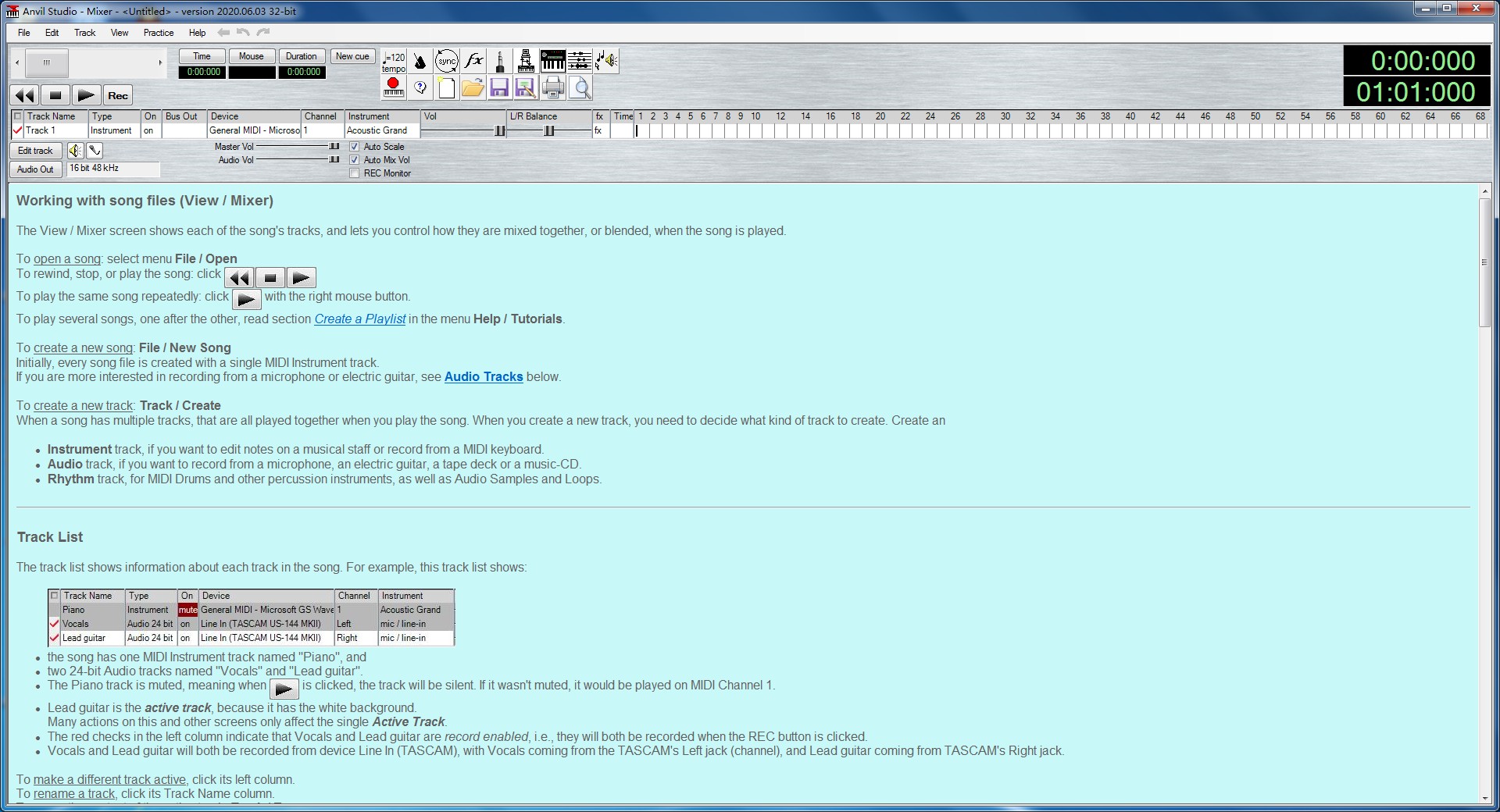Open the Track menu
Viewport: 1500px width, 812px height.
point(84,33)
